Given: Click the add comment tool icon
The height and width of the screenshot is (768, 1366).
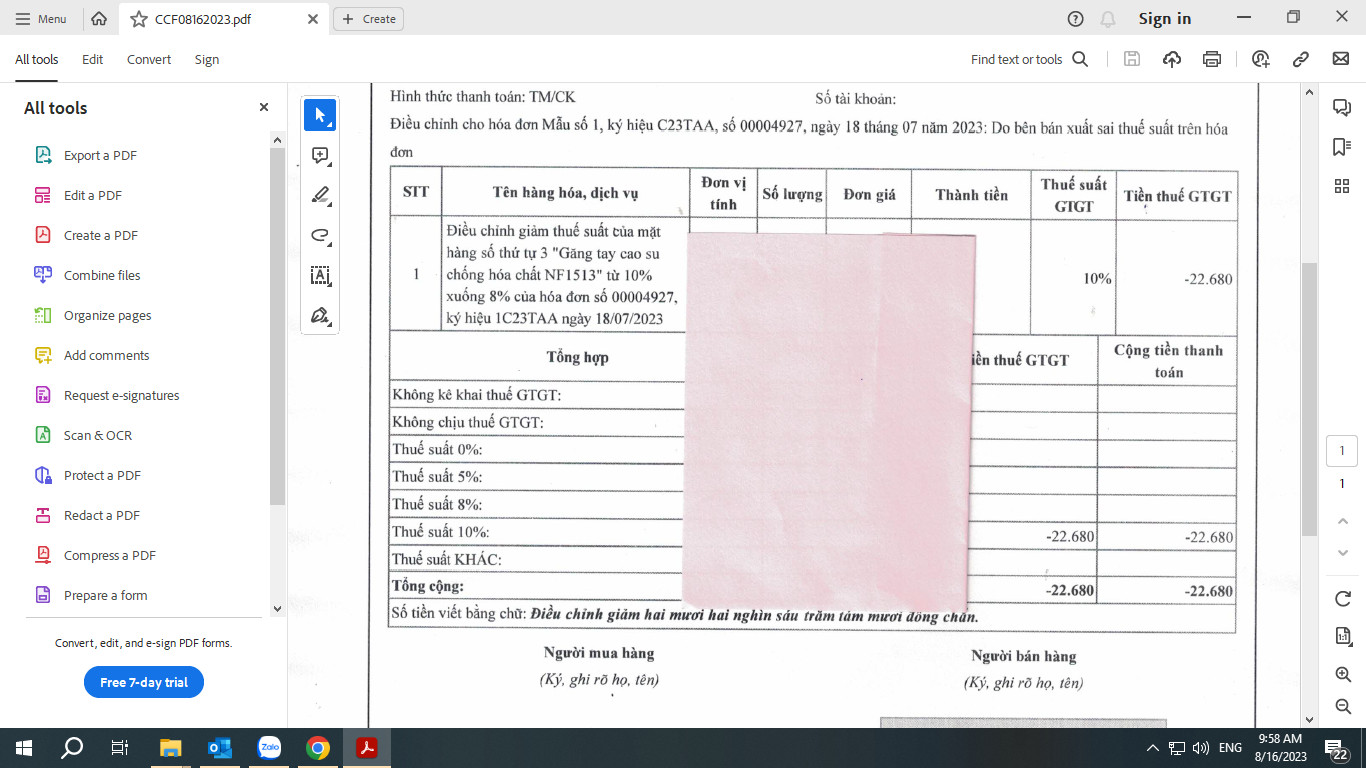Looking at the screenshot, I should pyautogui.click(x=320, y=156).
